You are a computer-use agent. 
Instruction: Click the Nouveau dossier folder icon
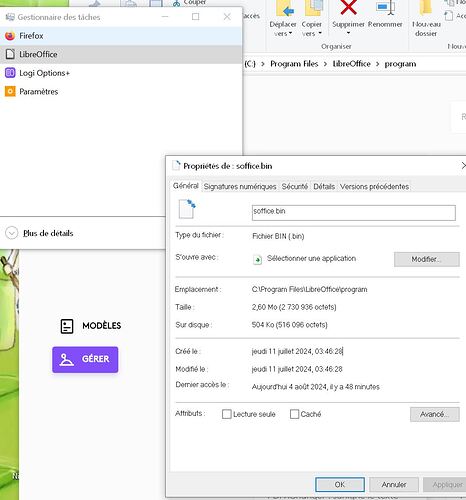426,8
